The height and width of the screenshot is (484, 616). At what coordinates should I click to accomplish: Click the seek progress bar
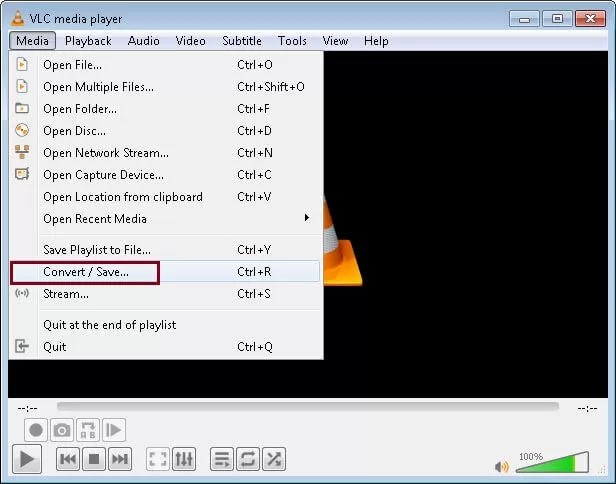pyautogui.click(x=308, y=406)
